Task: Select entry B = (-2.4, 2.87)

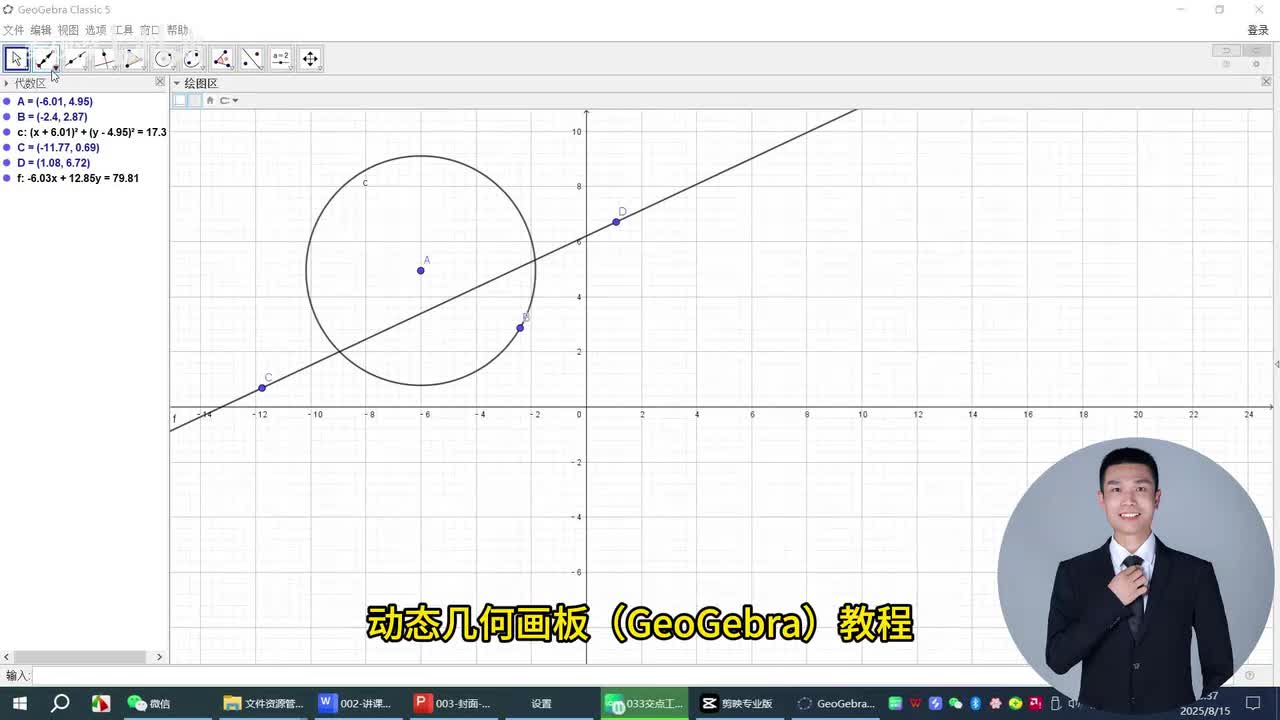Action: click(x=52, y=117)
